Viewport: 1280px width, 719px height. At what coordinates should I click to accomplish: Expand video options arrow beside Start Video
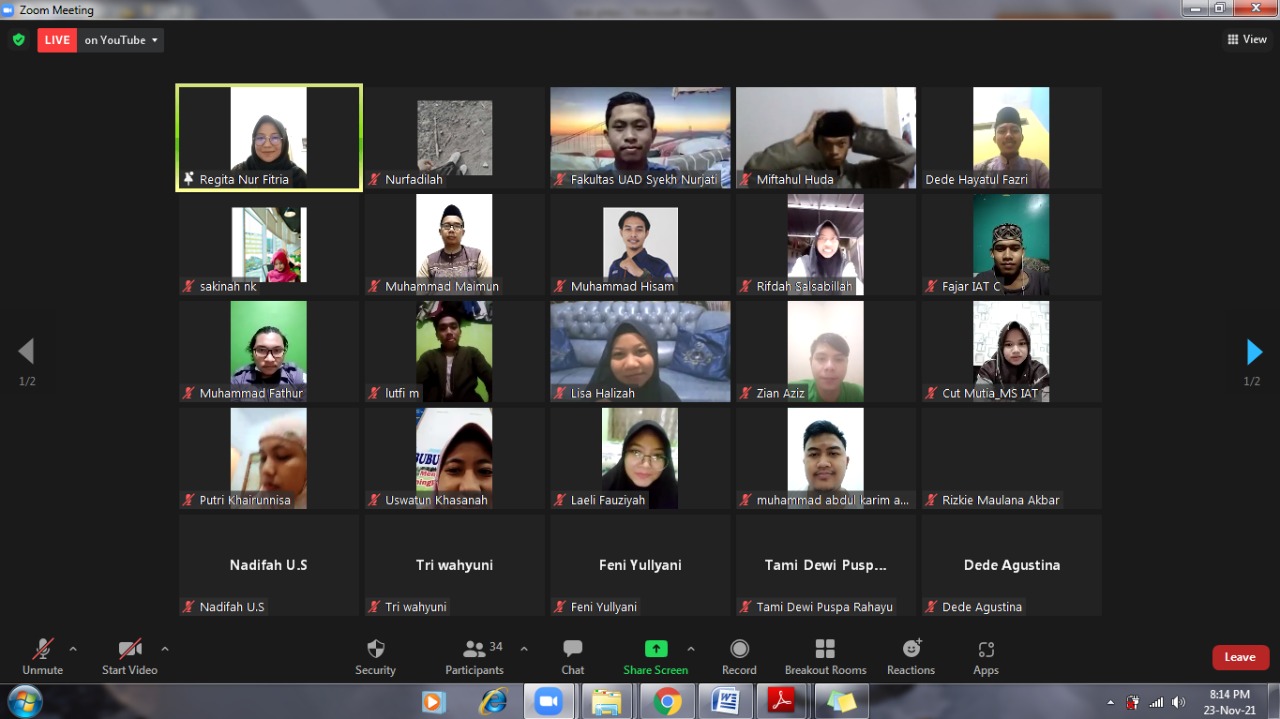(x=165, y=649)
